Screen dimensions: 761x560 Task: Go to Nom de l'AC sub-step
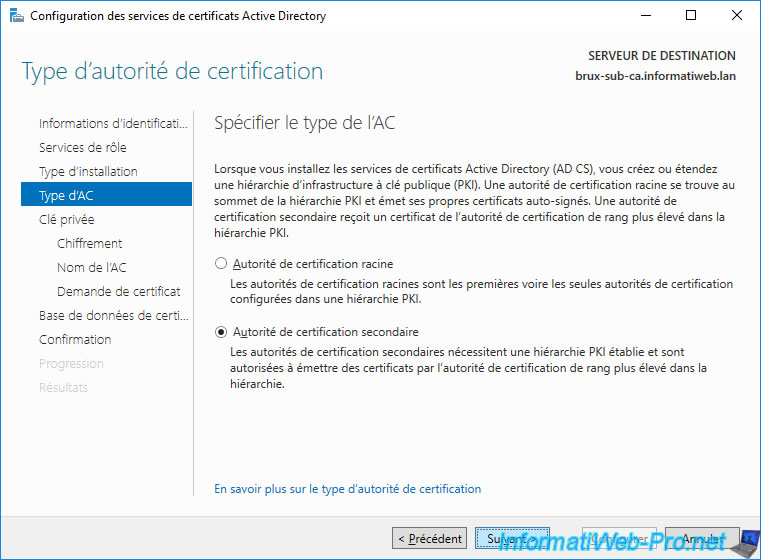click(92, 268)
